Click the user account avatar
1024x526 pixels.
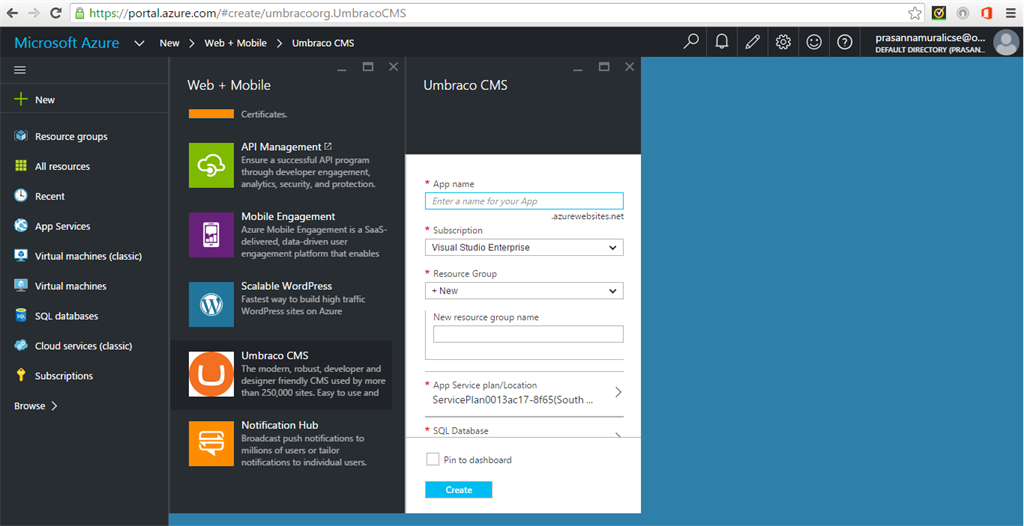point(1004,42)
